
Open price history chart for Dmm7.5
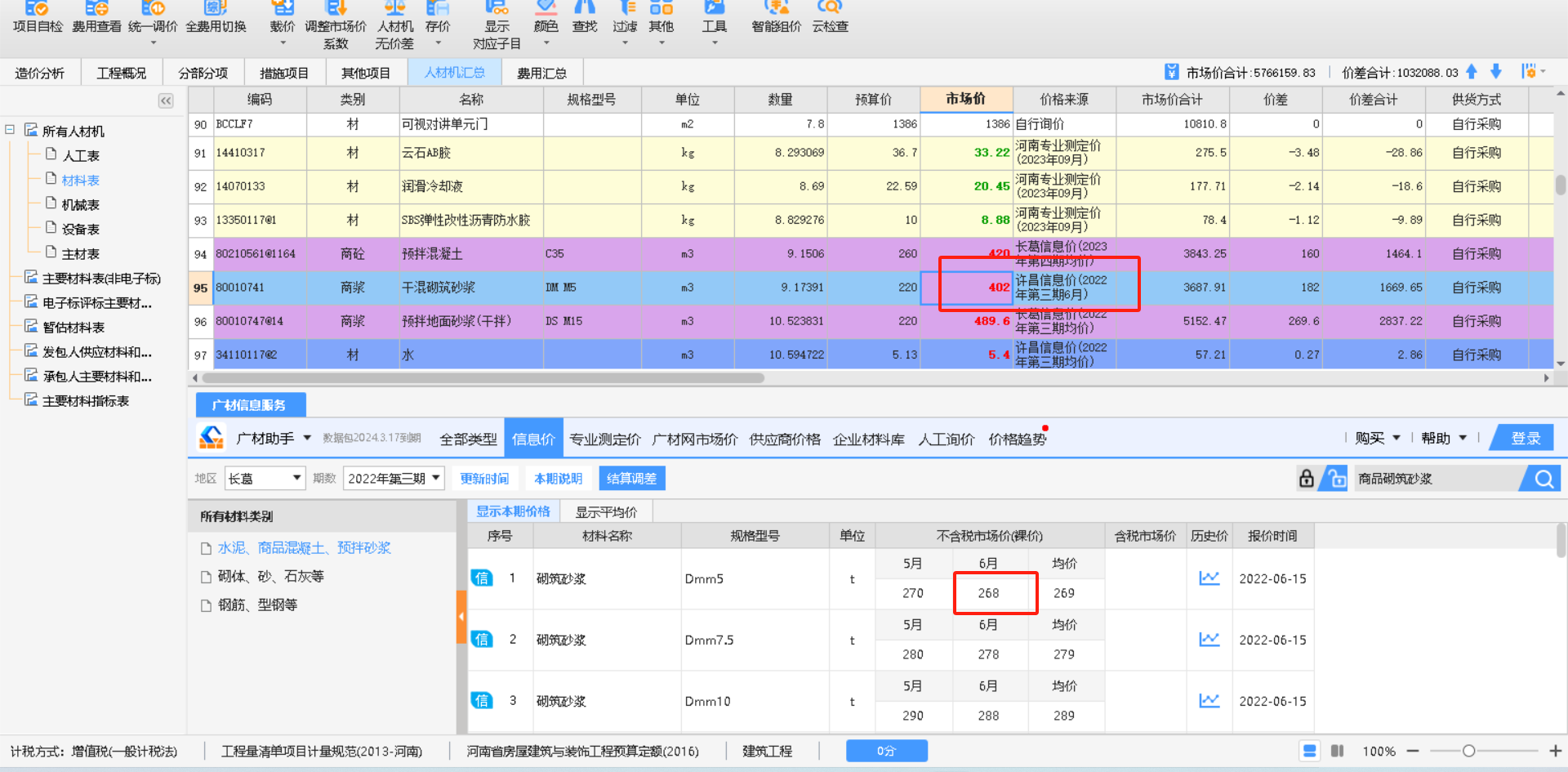click(x=1209, y=640)
